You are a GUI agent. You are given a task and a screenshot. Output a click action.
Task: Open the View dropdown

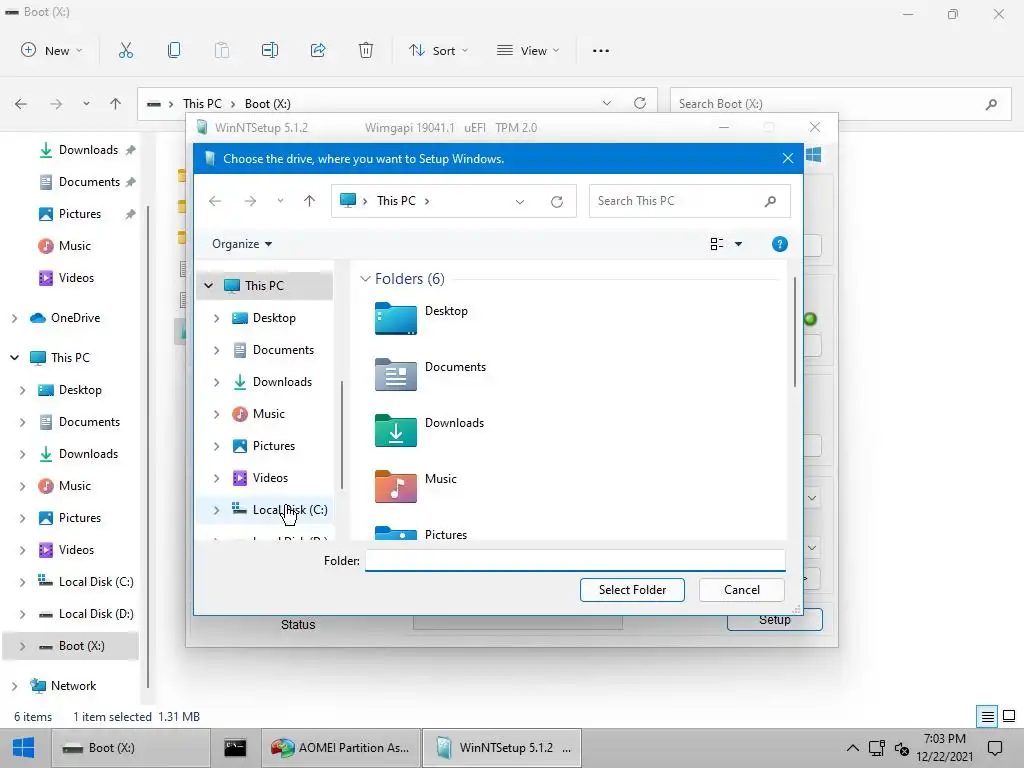528,50
